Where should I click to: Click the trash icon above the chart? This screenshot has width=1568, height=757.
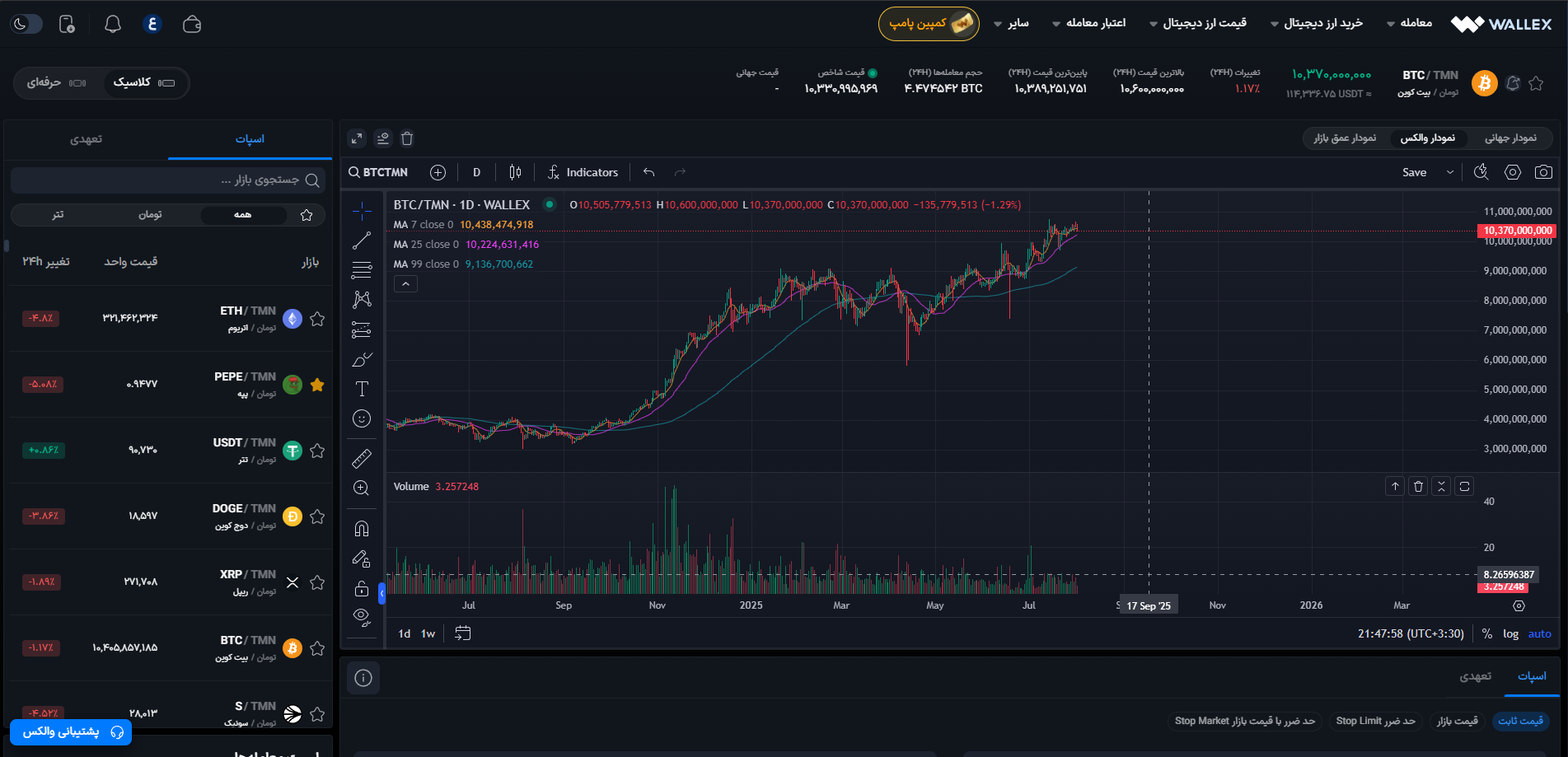pos(407,138)
